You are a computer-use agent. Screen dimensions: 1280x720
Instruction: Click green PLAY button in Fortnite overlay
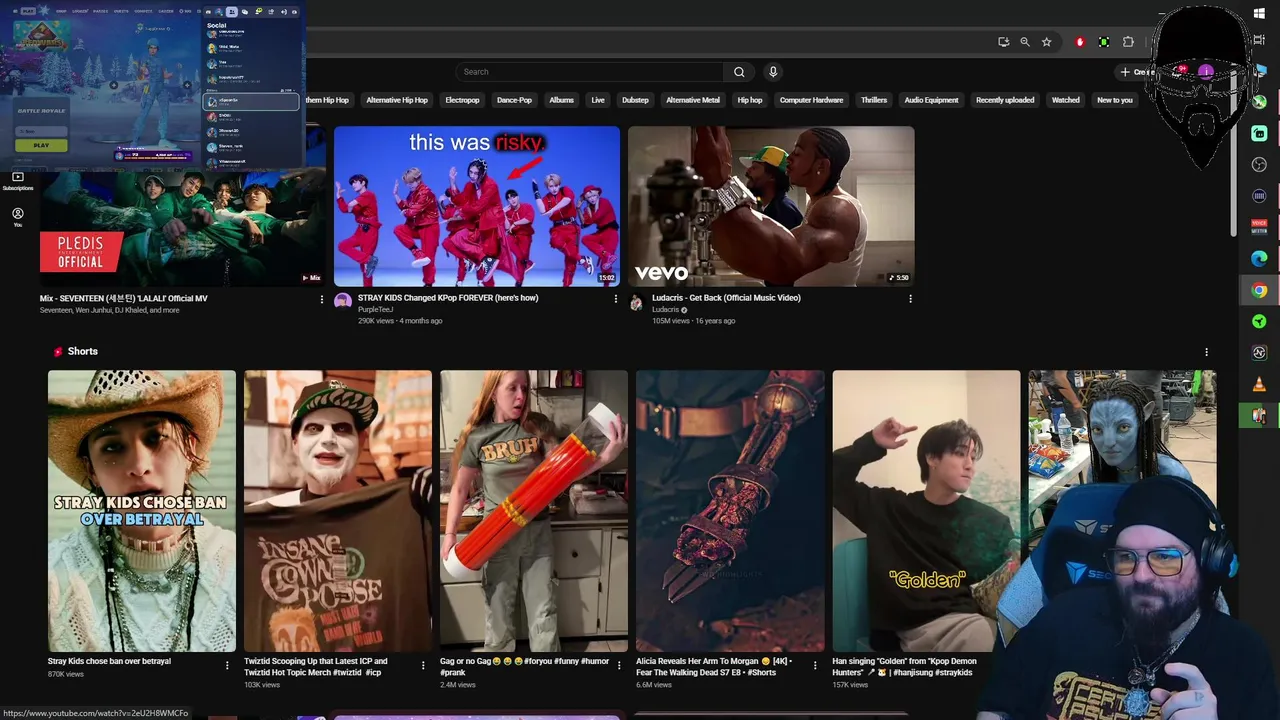coord(41,145)
